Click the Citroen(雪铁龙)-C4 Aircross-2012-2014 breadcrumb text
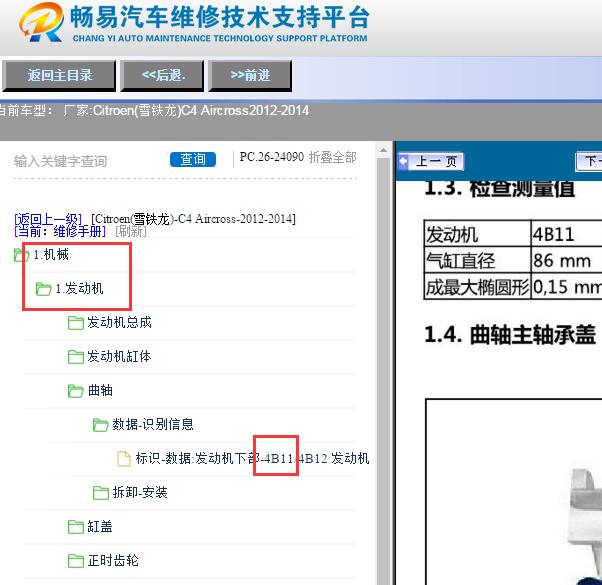This screenshot has height=585, width=602. point(194,219)
